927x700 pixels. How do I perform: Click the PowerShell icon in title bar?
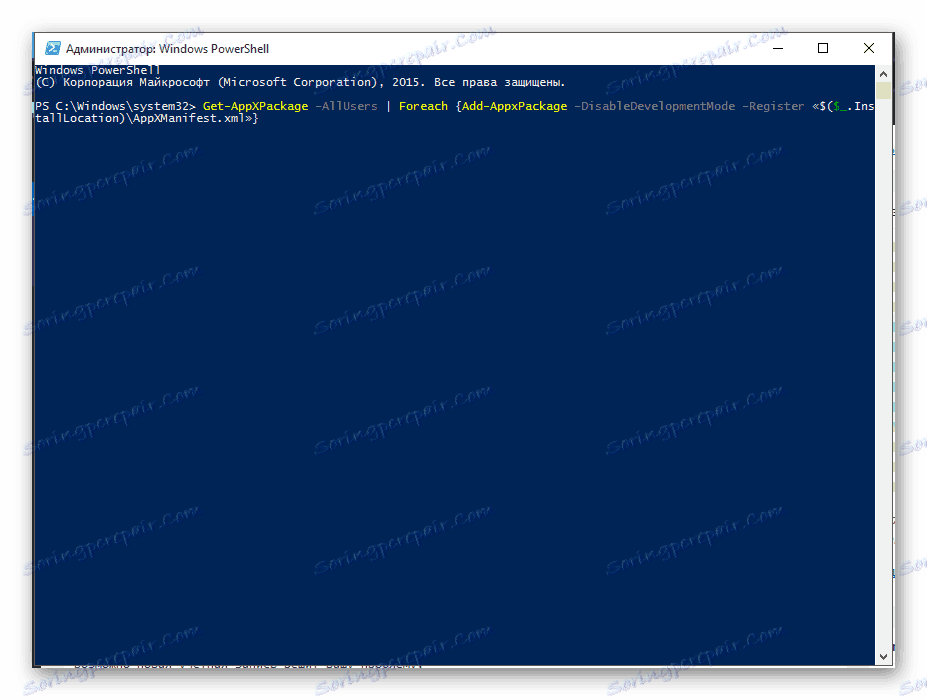pyautogui.click(x=53, y=48)
